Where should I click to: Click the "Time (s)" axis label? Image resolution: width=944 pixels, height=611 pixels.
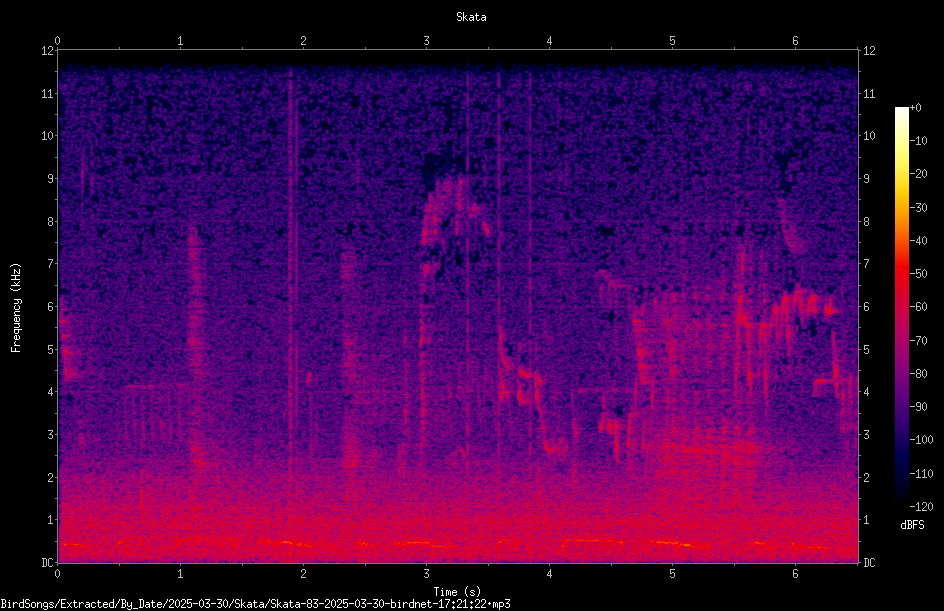point(457,592)
